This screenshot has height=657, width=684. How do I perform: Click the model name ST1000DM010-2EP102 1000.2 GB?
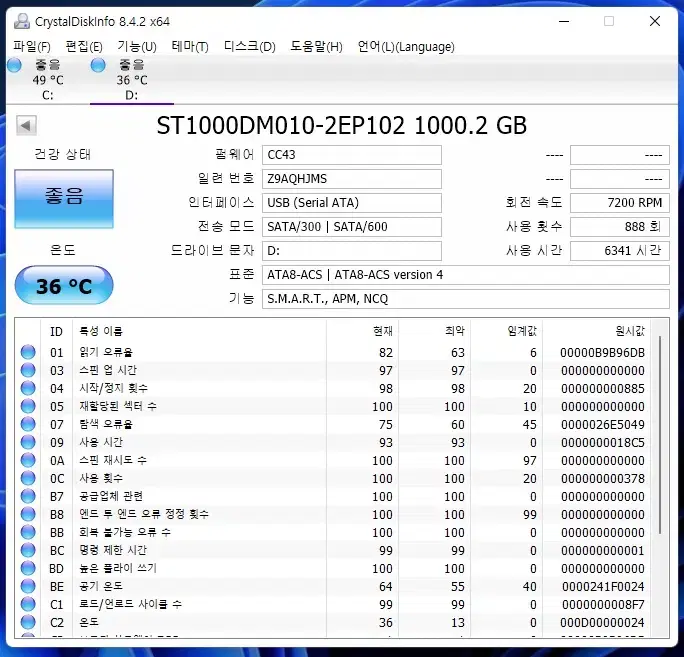click(x=342, y=126)
